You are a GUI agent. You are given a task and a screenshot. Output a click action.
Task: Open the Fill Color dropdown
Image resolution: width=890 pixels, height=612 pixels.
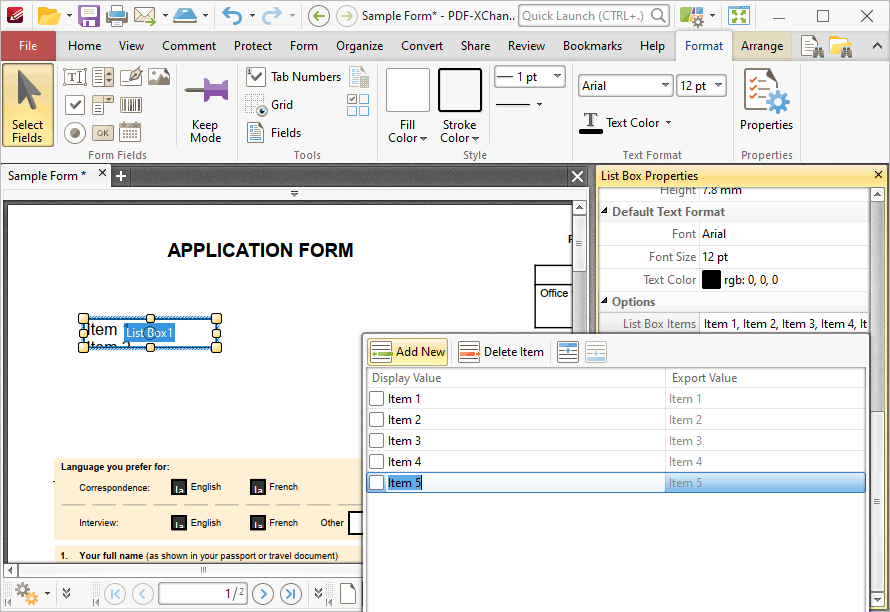(408, 132)
